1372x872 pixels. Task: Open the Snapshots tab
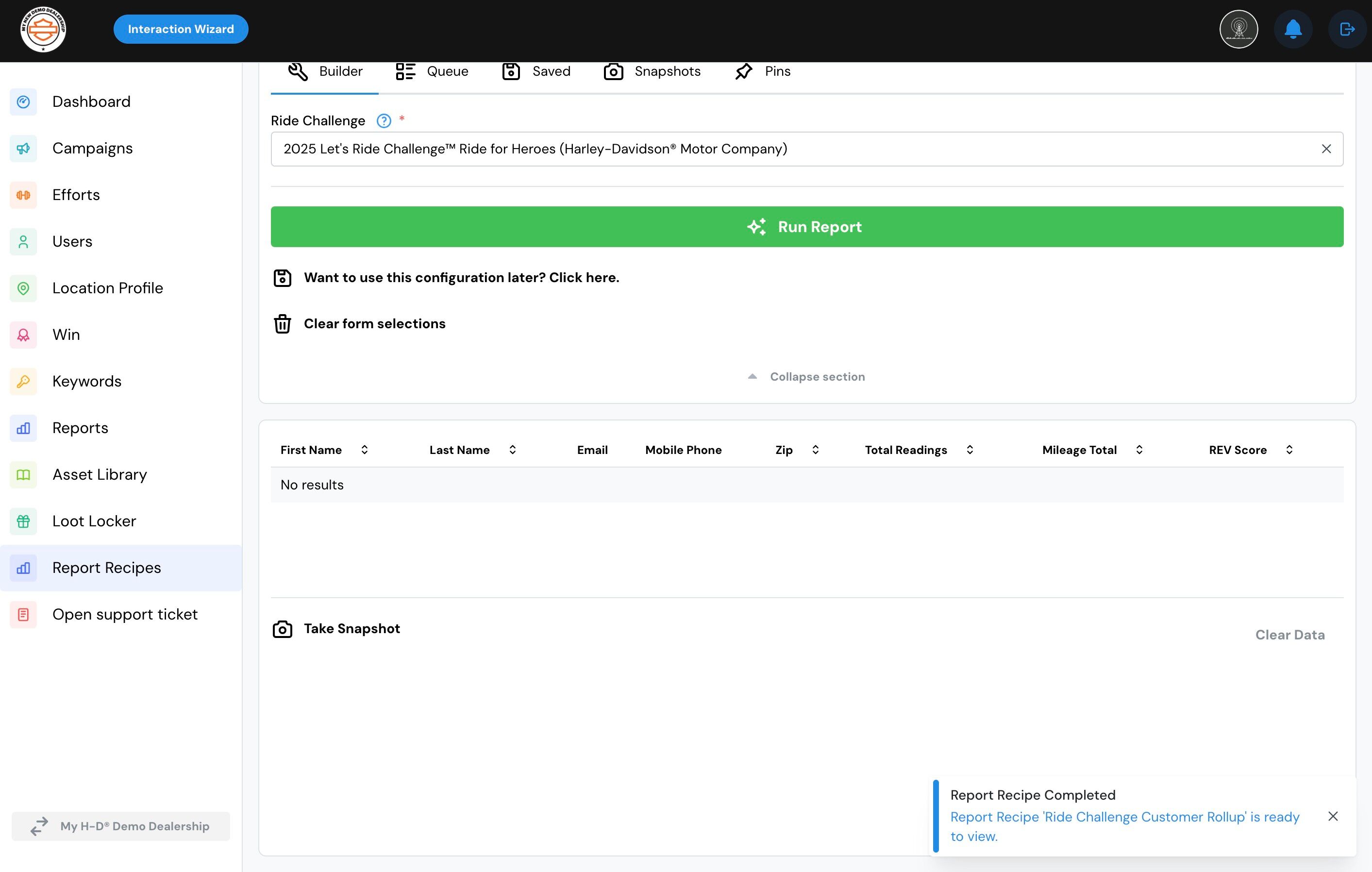tap(652, 72)
